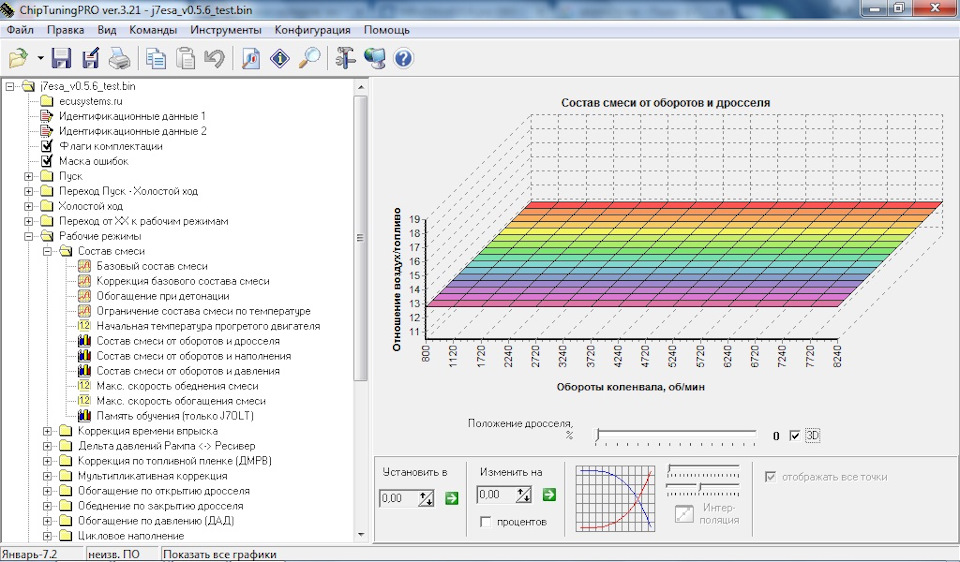Image resolution: width=960 pixels, height=562 pixels.
Task: Open the Файл menu
Action: click(x=20, y=30)
